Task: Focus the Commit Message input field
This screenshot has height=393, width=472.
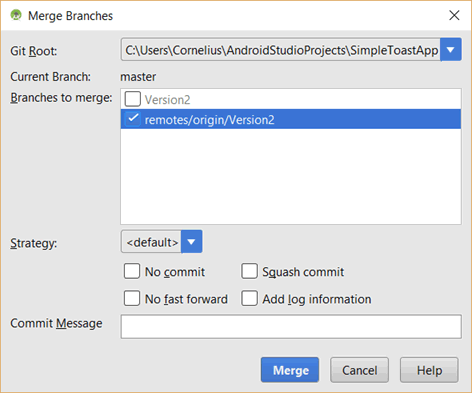Action: click(x=291, y=327)
